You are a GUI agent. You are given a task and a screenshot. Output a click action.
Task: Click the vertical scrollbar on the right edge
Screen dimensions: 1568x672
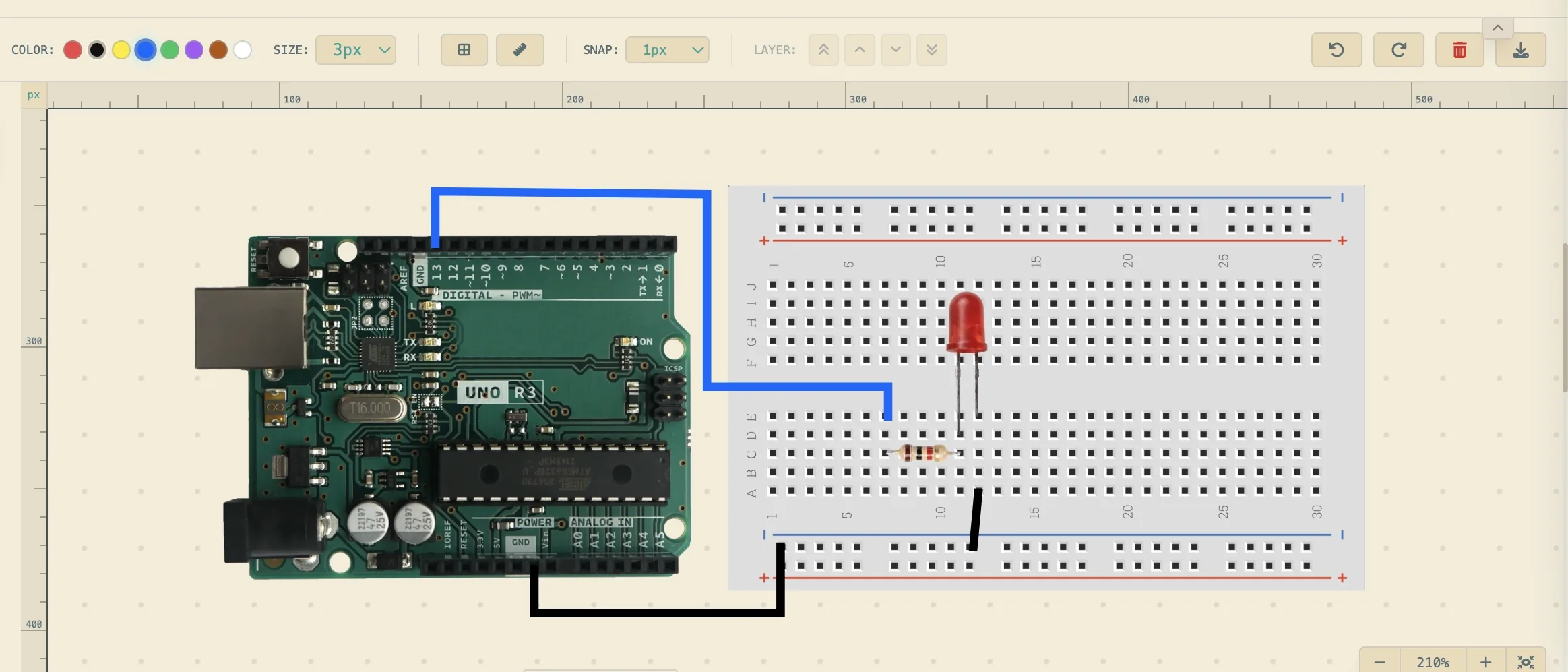[x=1565, y=317]
